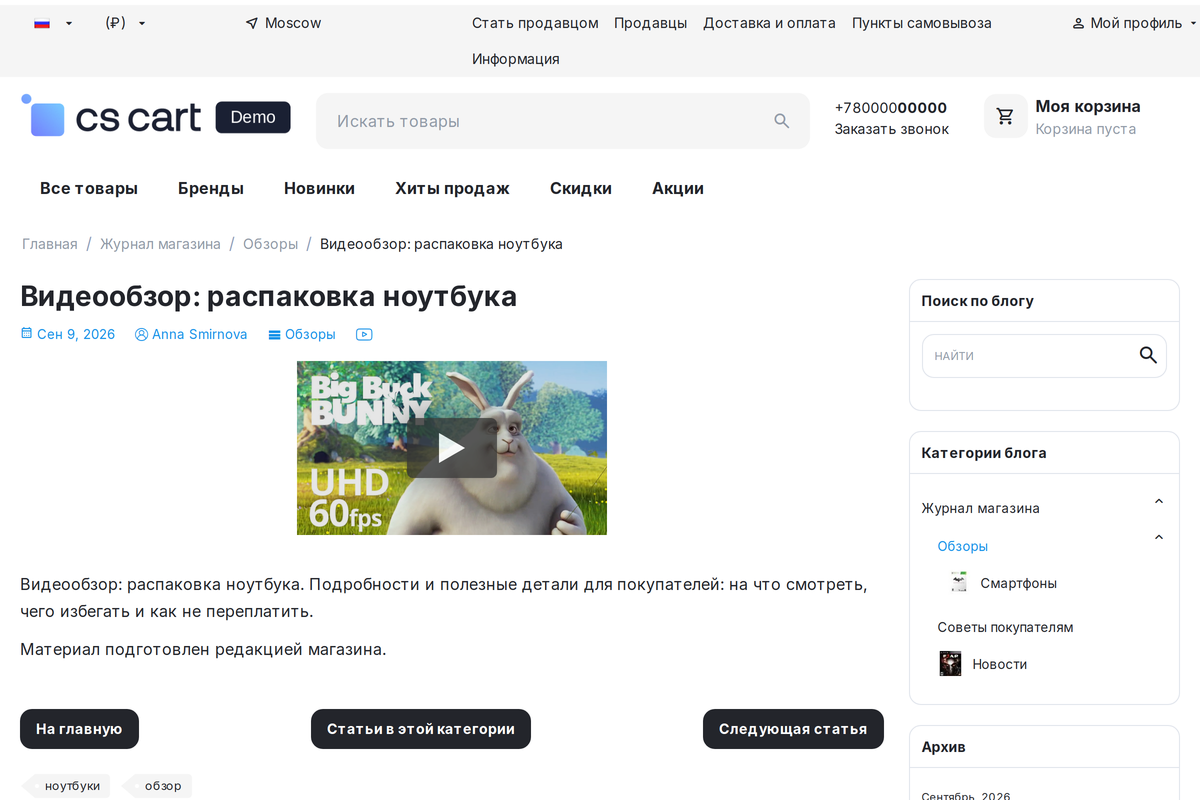Click the Категории блога panel heading
1200x800 pixels.
pyautogui.click(x=983, y=453)
